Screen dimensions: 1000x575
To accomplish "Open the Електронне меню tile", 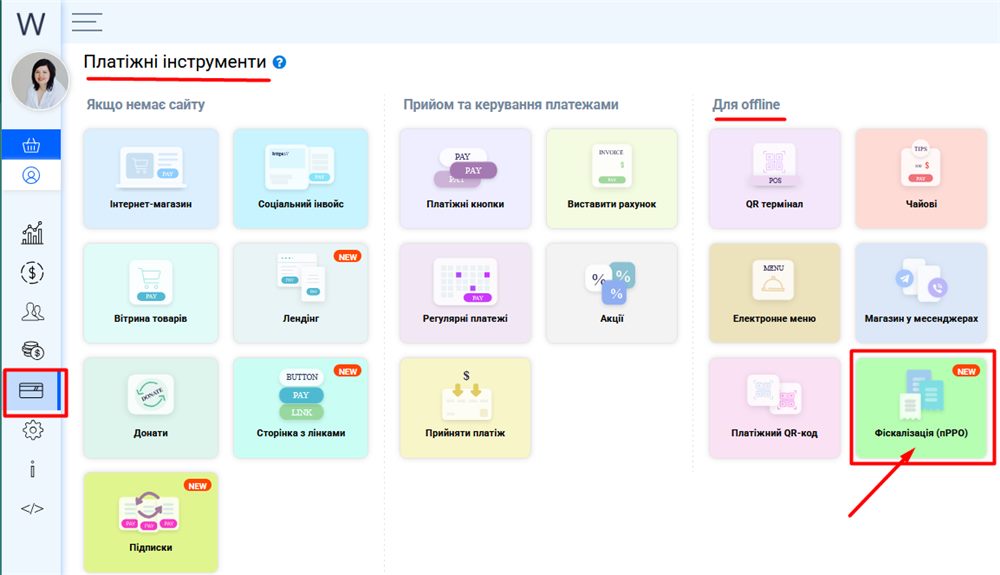I will coord(774,293).
